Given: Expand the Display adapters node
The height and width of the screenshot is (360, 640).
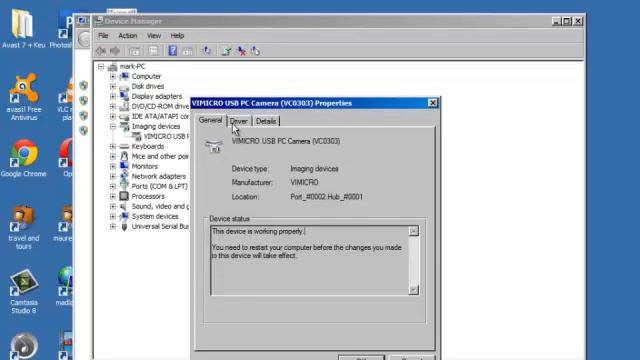Looking at the screenshot, I should pyautogui.click(x=113, y=96).
